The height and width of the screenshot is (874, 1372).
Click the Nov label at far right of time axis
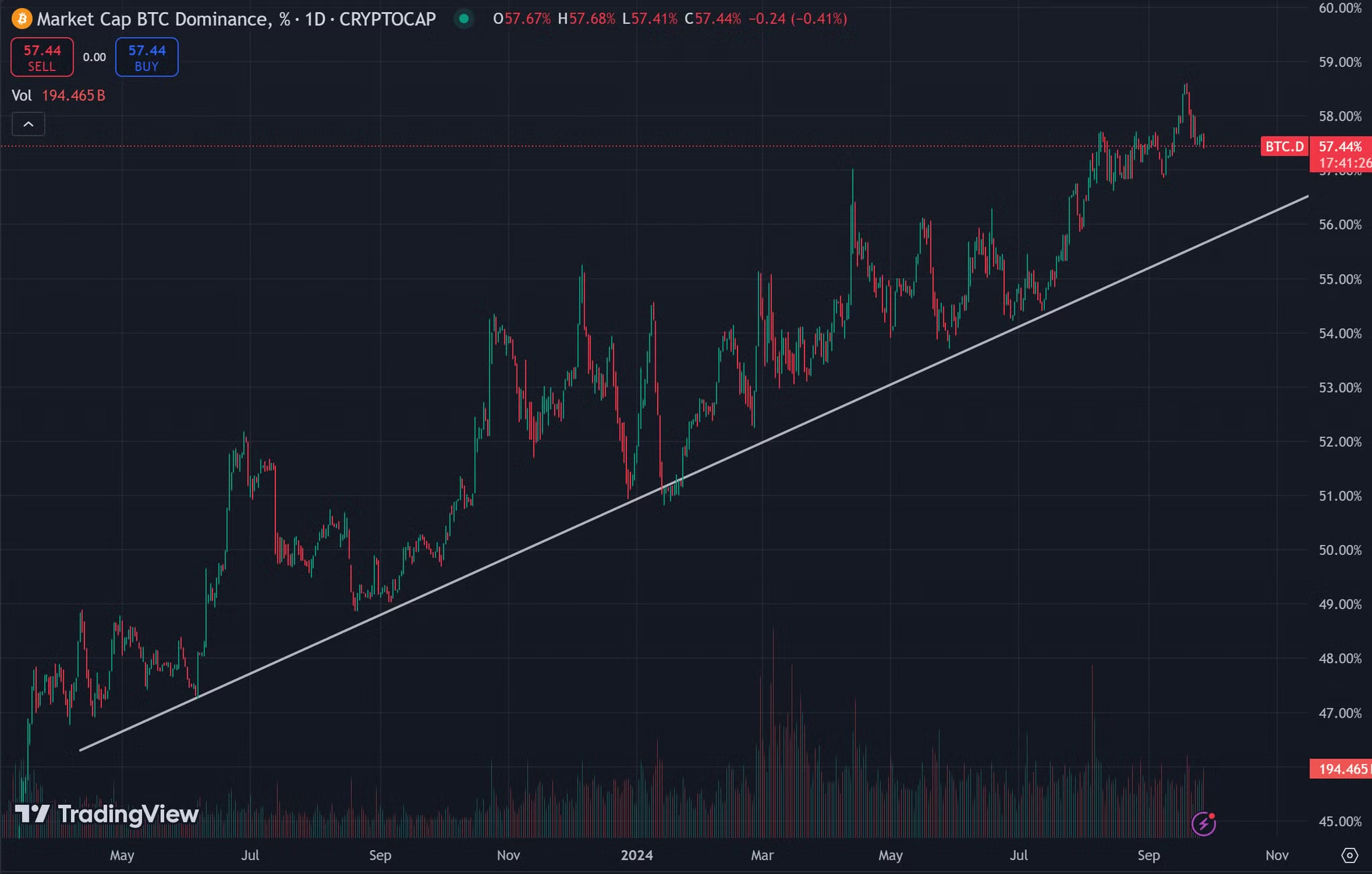coord(1277,855)
